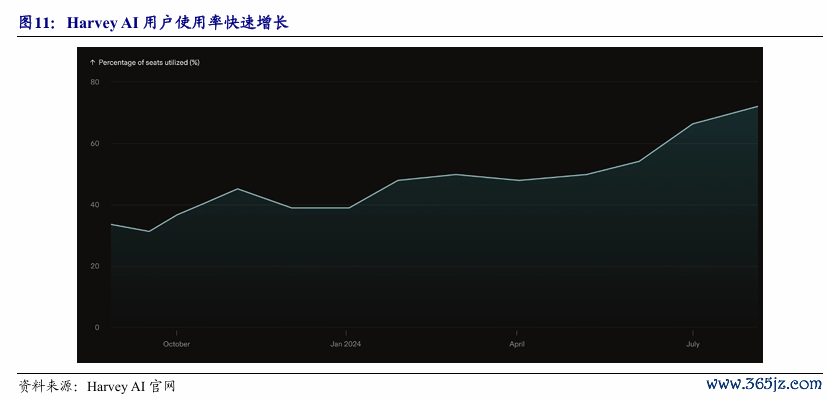Click the www.365jz.com watermark link
Image resolution: width=829 pixels, height=399 pixels.
click(x=764, y=383)
